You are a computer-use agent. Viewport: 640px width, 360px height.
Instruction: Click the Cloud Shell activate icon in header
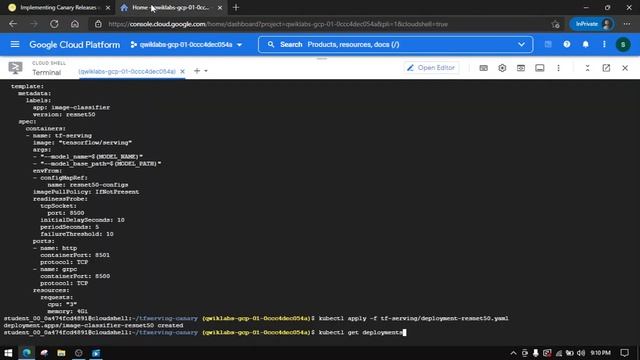(x=548, y=44)
